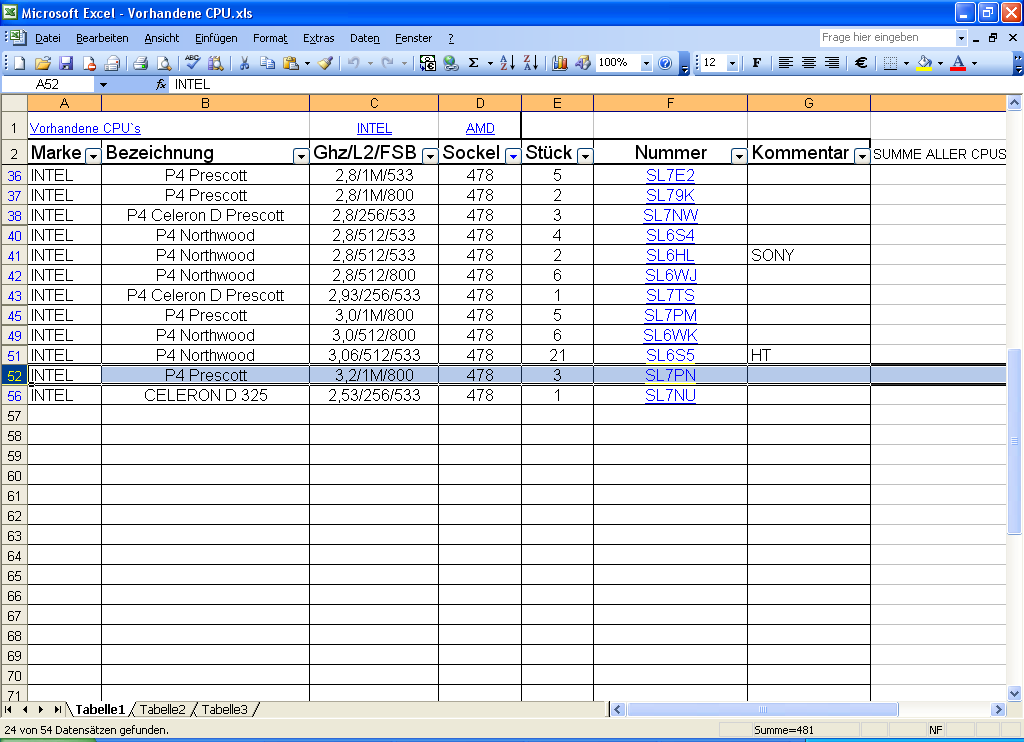1024x742 pixels.
Task: Create a new blank workbook
Action: point(20,63)
